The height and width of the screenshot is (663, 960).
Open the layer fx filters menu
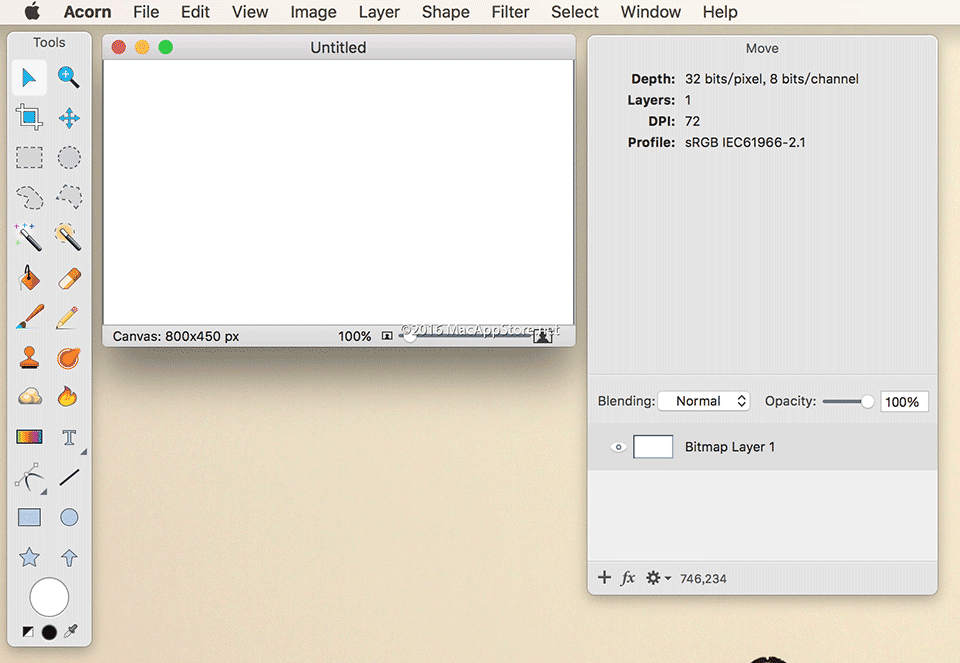coord(628,578)
